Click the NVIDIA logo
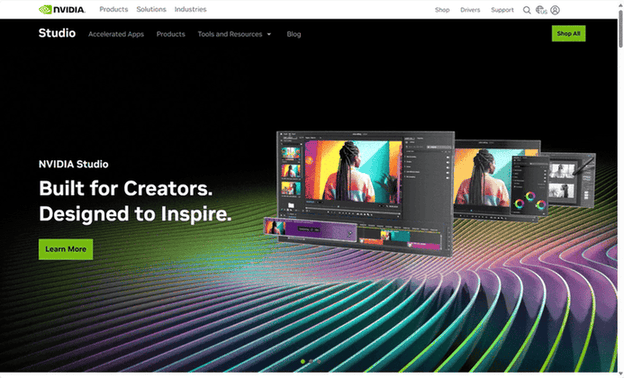624x378 pixels. pos(62,10)
